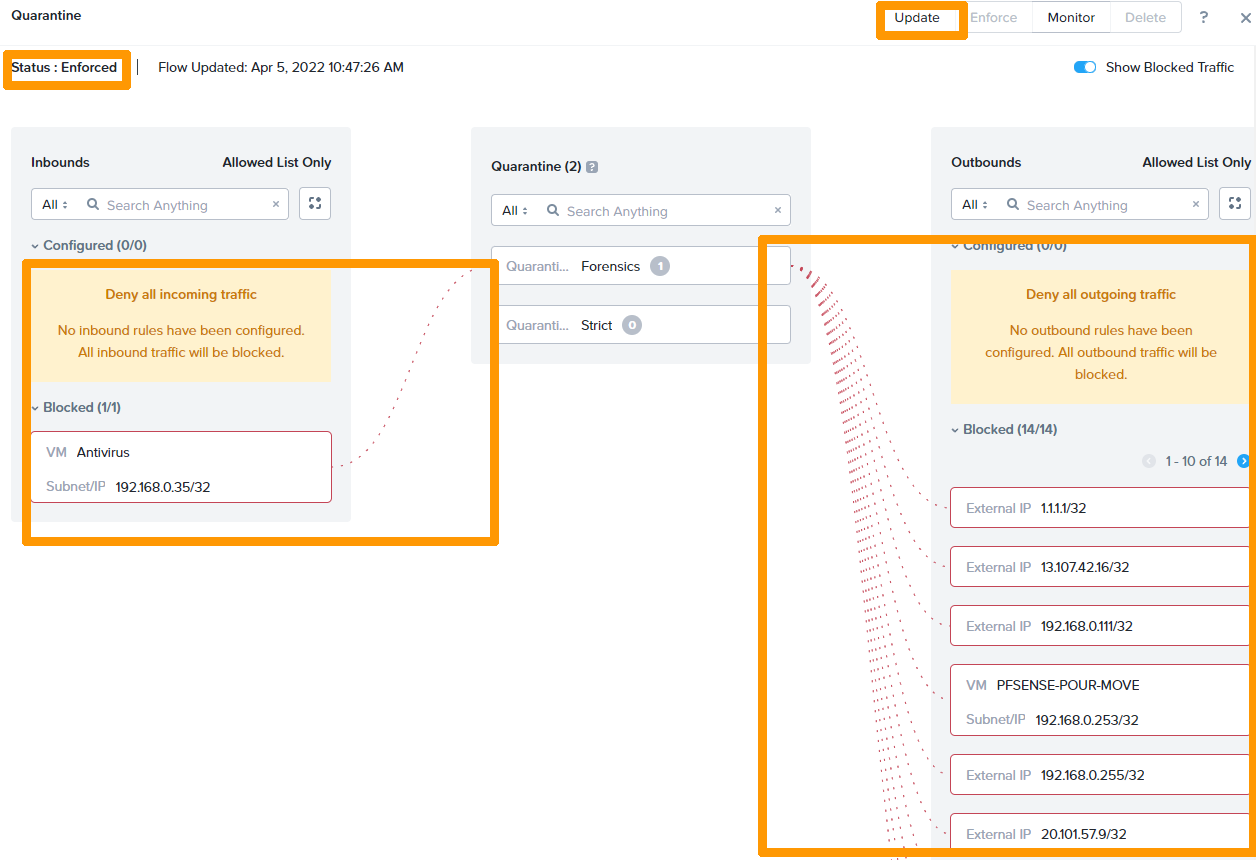Click the Quarantine info badge icon
This screenshot has width=1256, height=860.
point(592,167)
